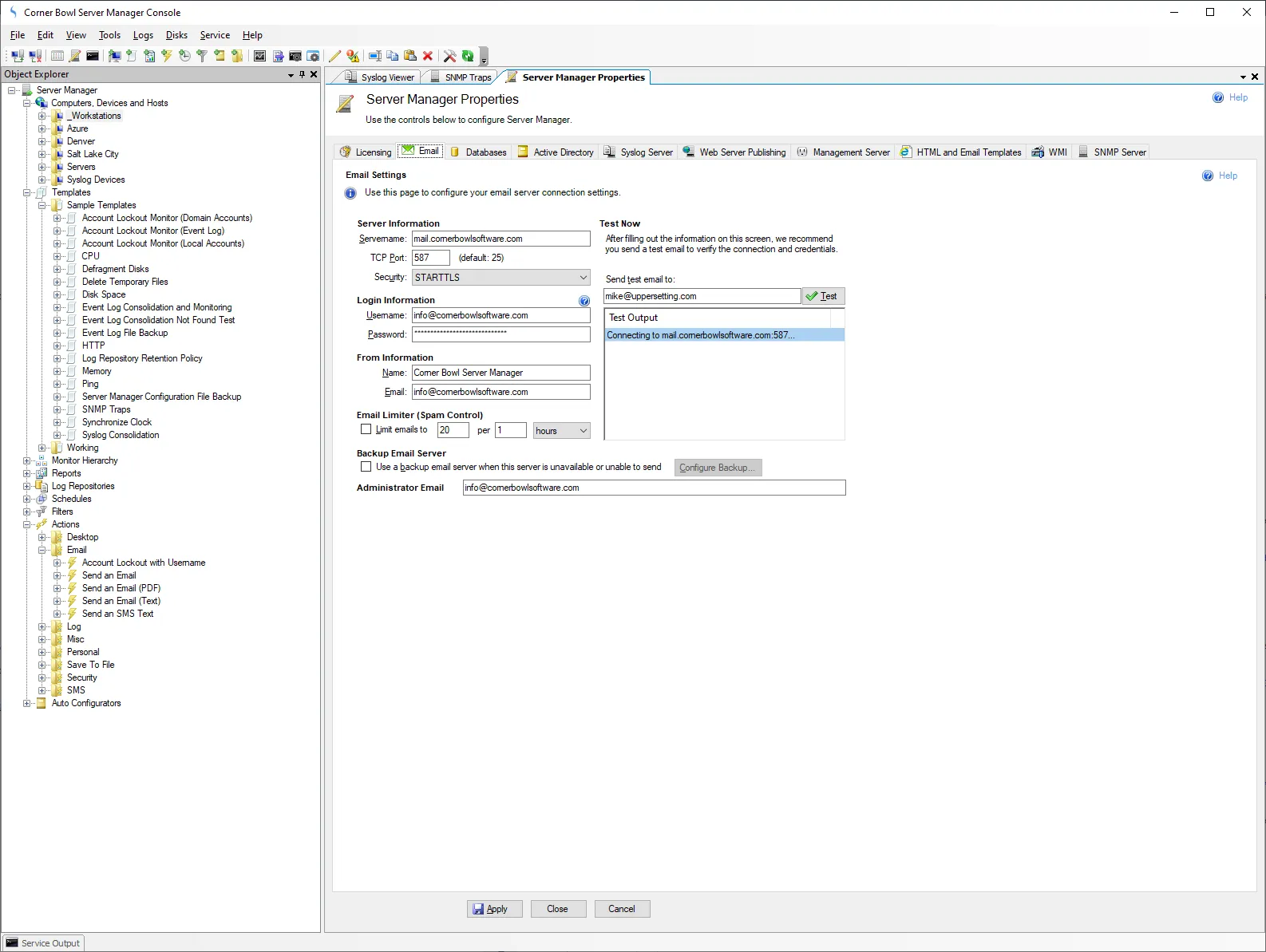Open the Security STARTTLS dropdown

[501, 278]
